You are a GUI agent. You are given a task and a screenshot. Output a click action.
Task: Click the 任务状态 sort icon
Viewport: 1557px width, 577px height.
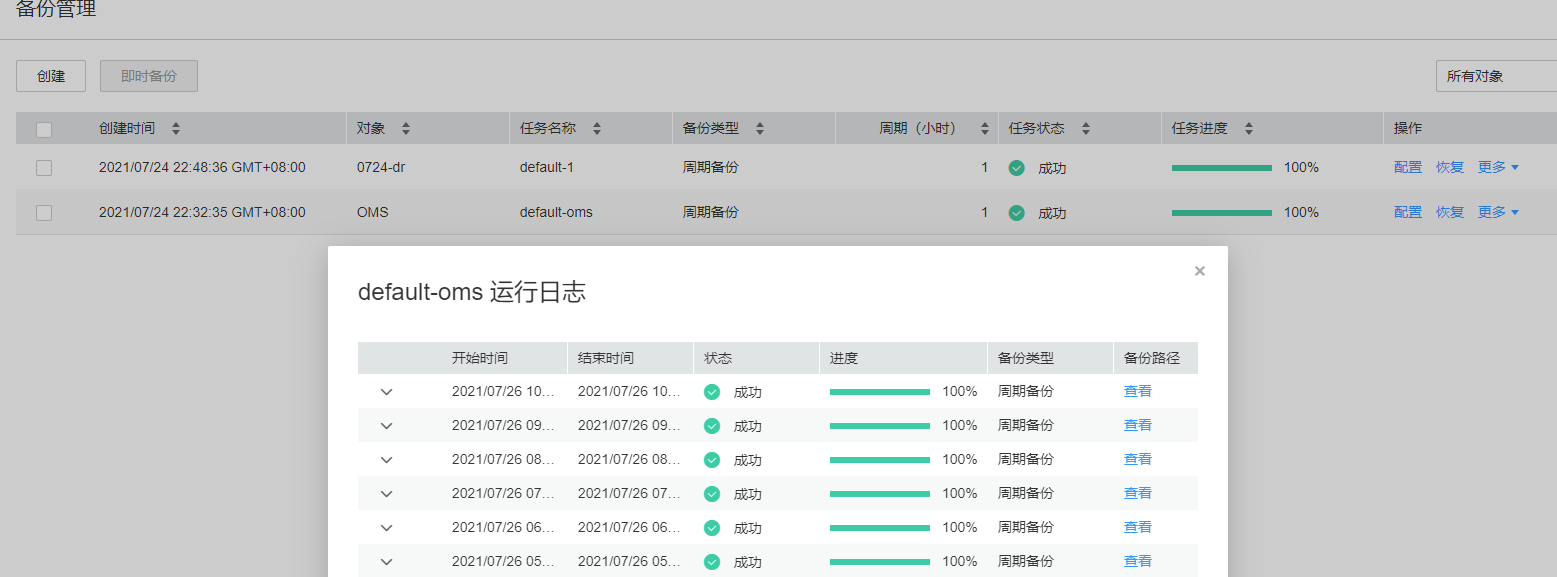click(x=1086, y=129)
